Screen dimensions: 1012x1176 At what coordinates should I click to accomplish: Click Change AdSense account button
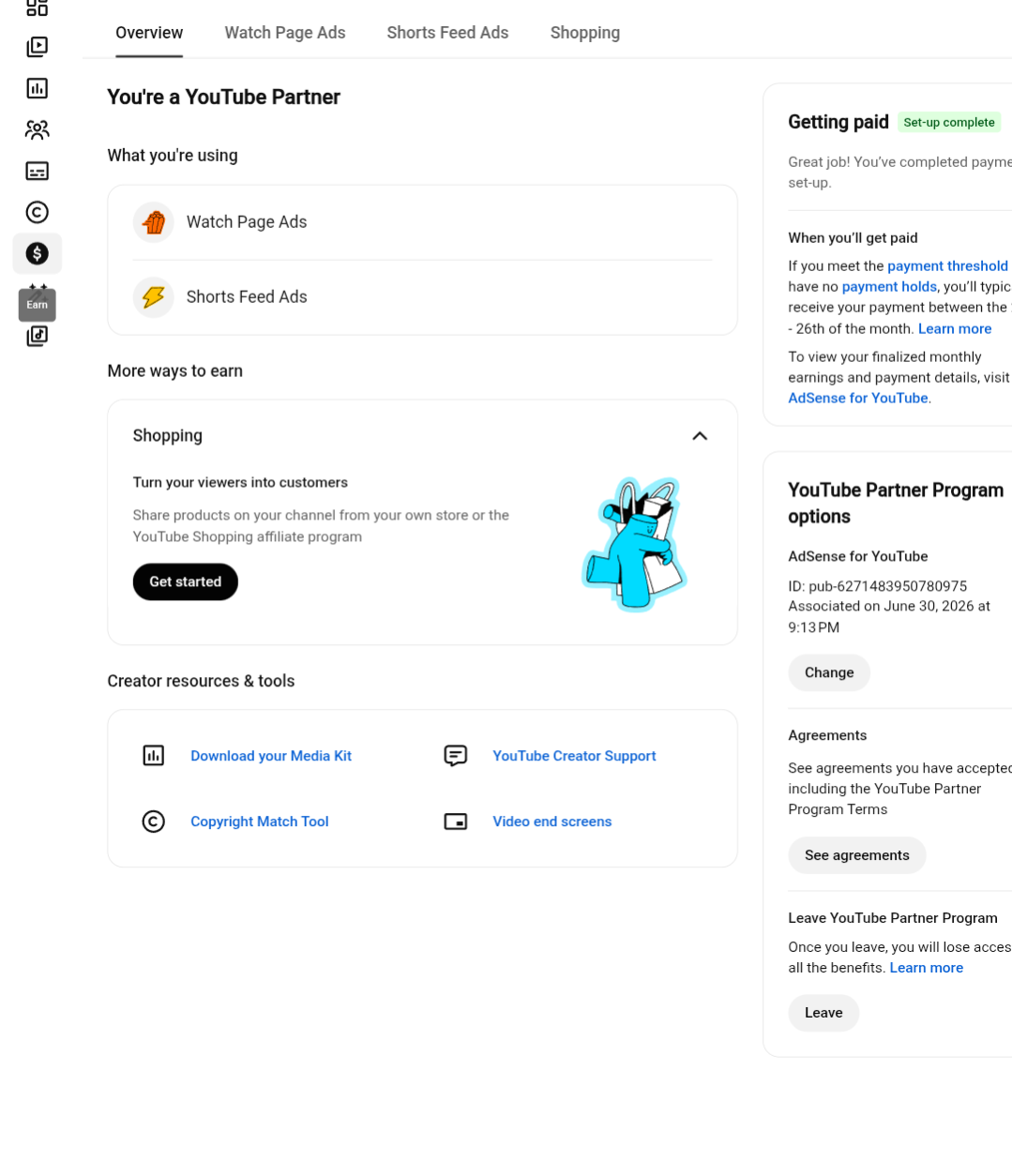[x=829, y=672]
